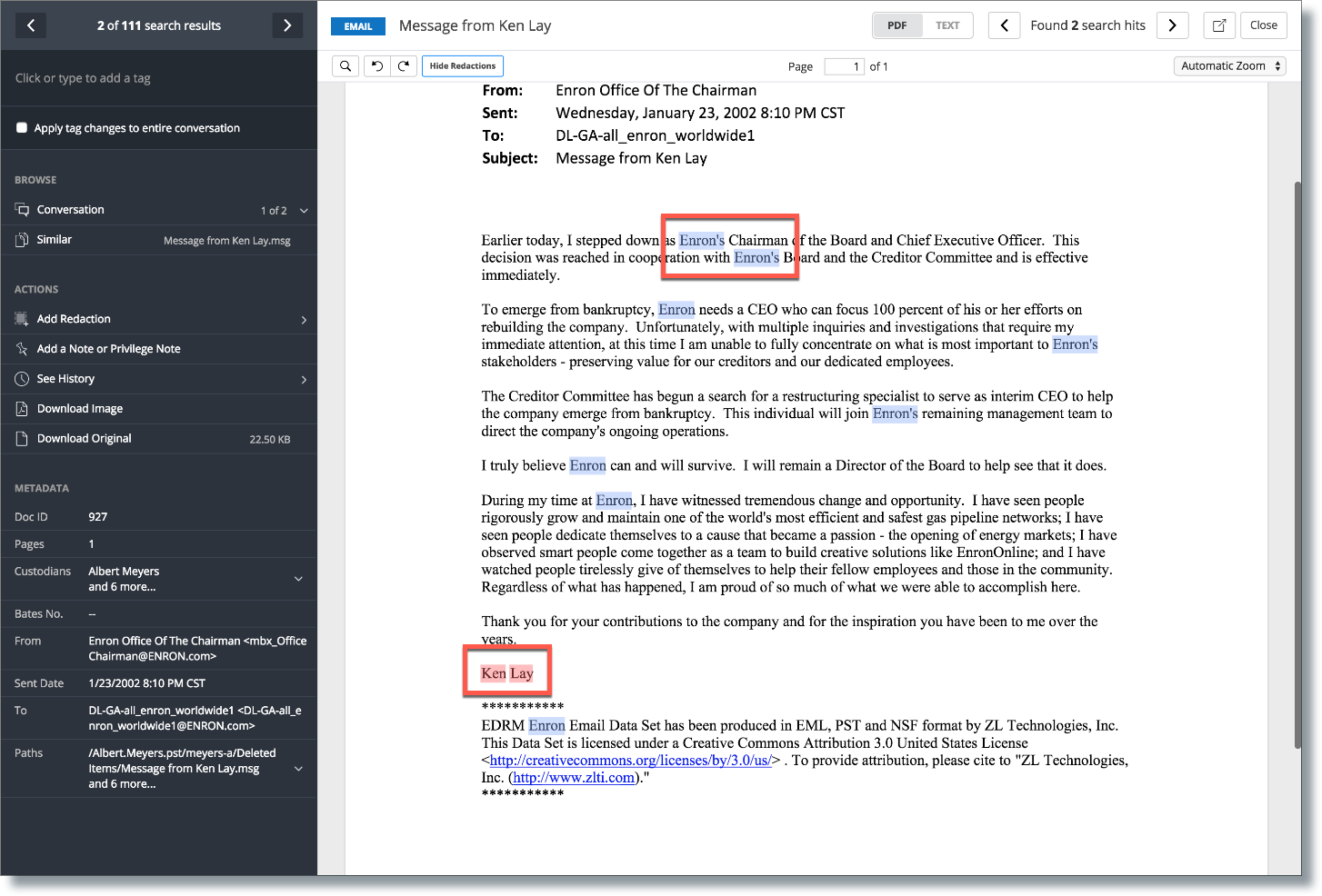Screen dimensions: 1322x896
Task: Expand the Paths list chevron
Action: (298, 769)
